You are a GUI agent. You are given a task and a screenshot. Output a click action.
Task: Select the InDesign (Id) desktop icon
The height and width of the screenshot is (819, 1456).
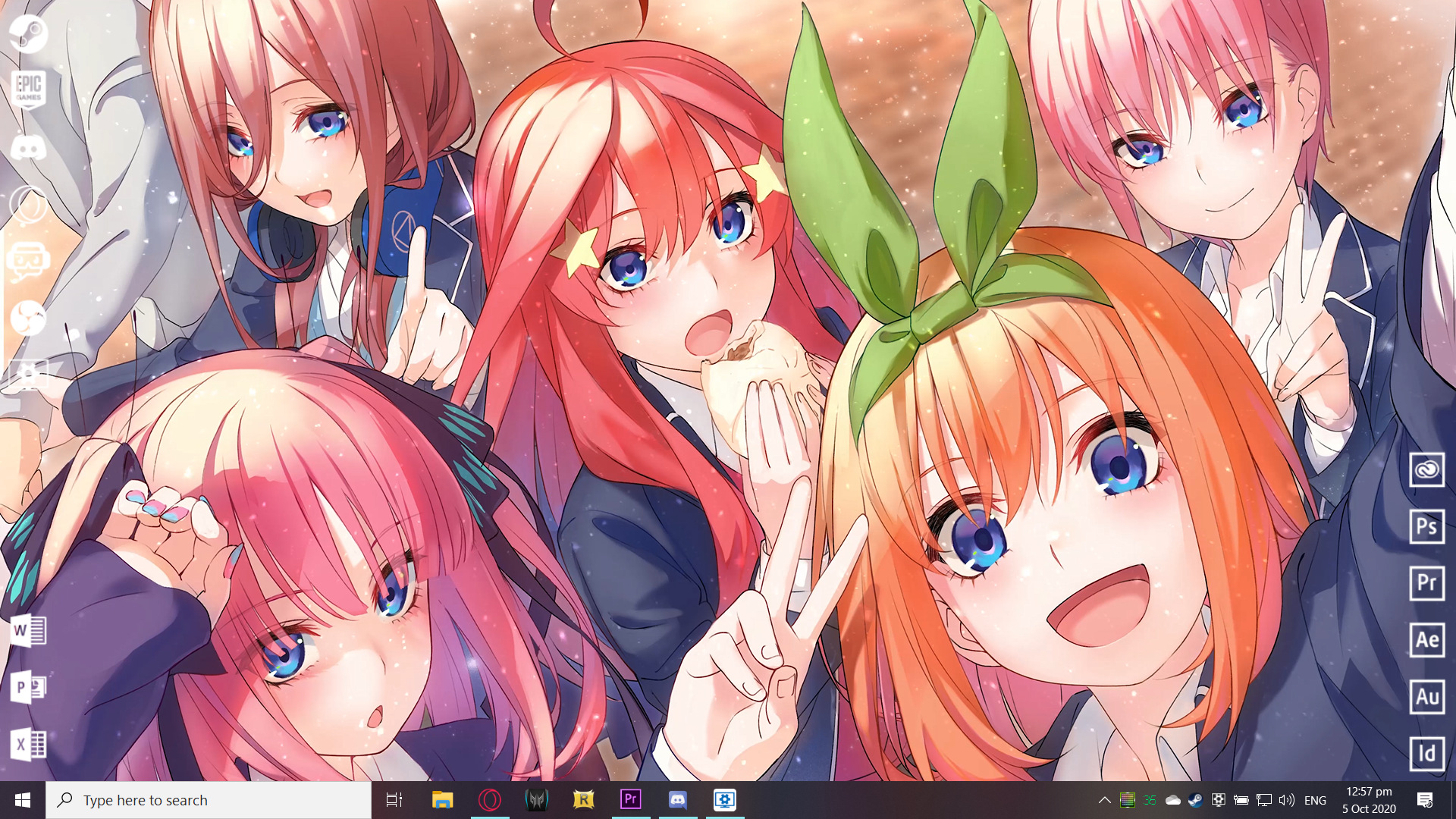pos(1426,754)
